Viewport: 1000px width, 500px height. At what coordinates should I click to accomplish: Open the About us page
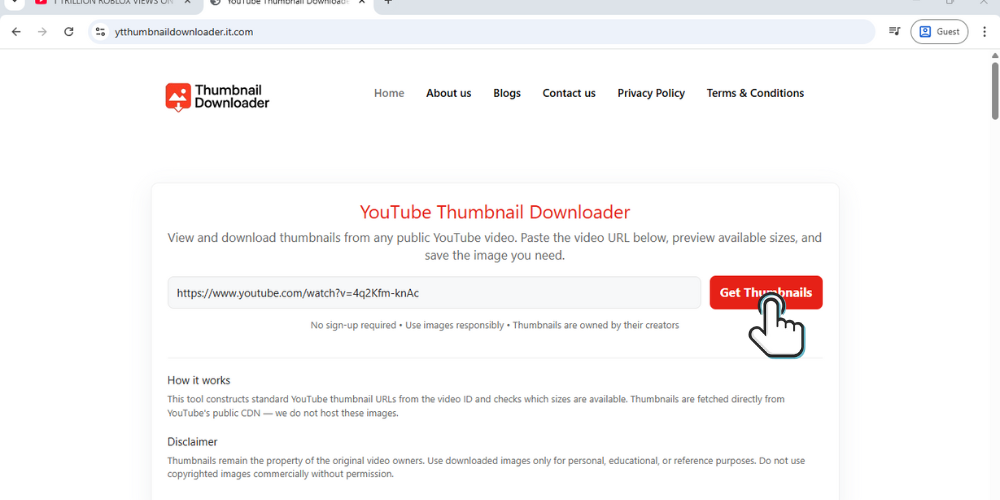[x=448, y=93]
